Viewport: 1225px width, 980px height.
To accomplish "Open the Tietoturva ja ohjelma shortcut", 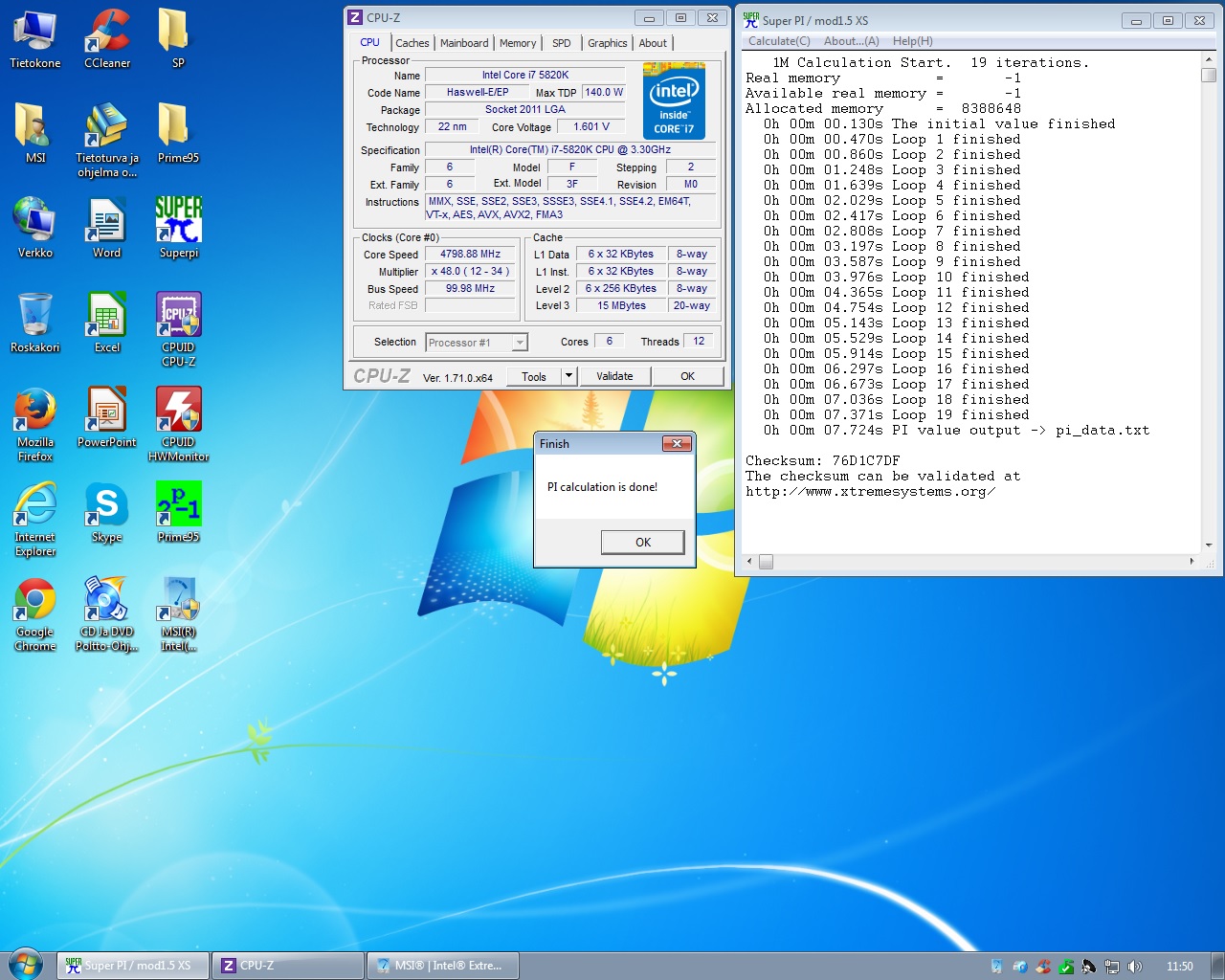I will [x=107, y=141].
